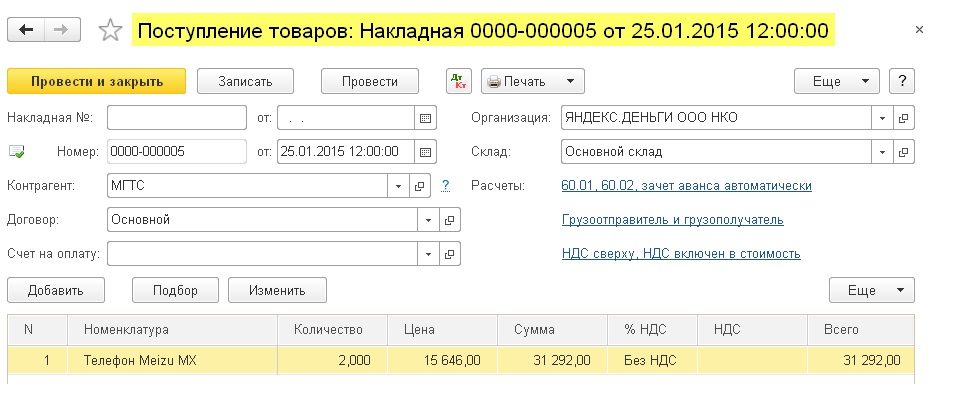The width and height of the screenshot is (962, 398).
Task: Close the document with the X
Action: coord(919,29)
